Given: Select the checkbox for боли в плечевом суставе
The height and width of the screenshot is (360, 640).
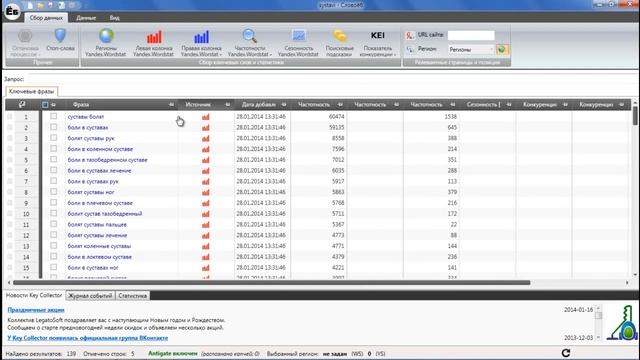Looking at the screenshot, I should click(53, 202).
